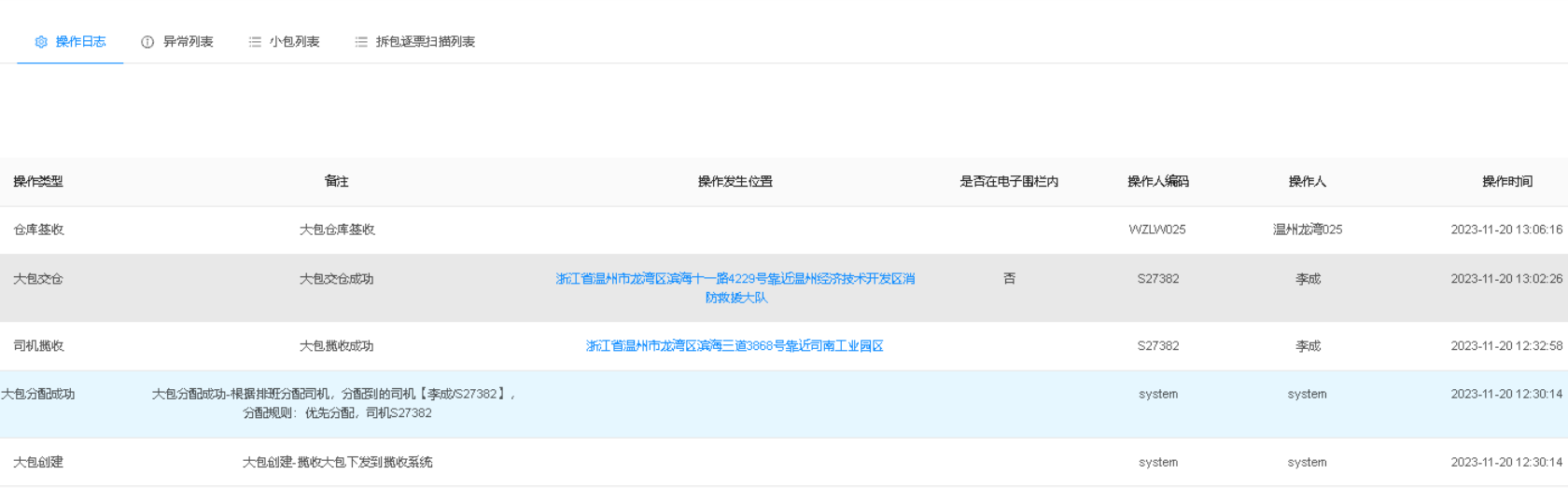Viewport: 1568px width, 488px height.
Task: Click the list icon beside 小包列表
Action: pos(255,42)
